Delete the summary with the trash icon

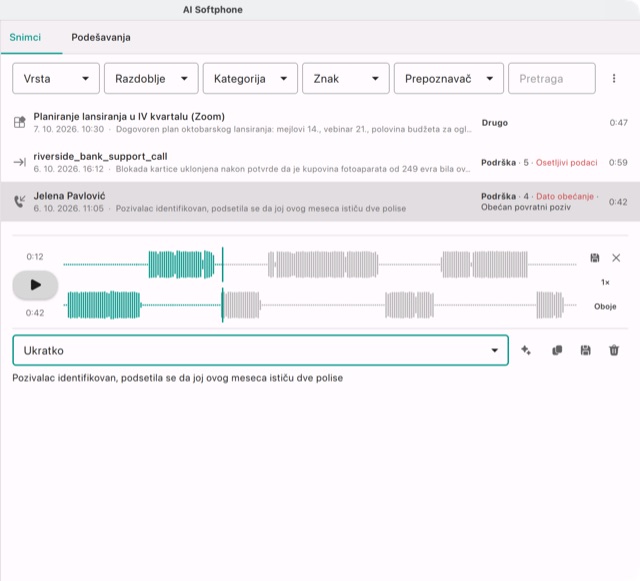(614, 350)
